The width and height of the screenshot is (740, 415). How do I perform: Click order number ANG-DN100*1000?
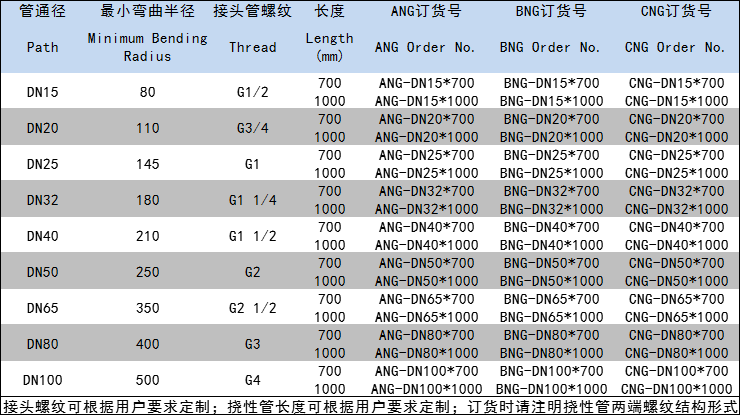pos(422,388)
